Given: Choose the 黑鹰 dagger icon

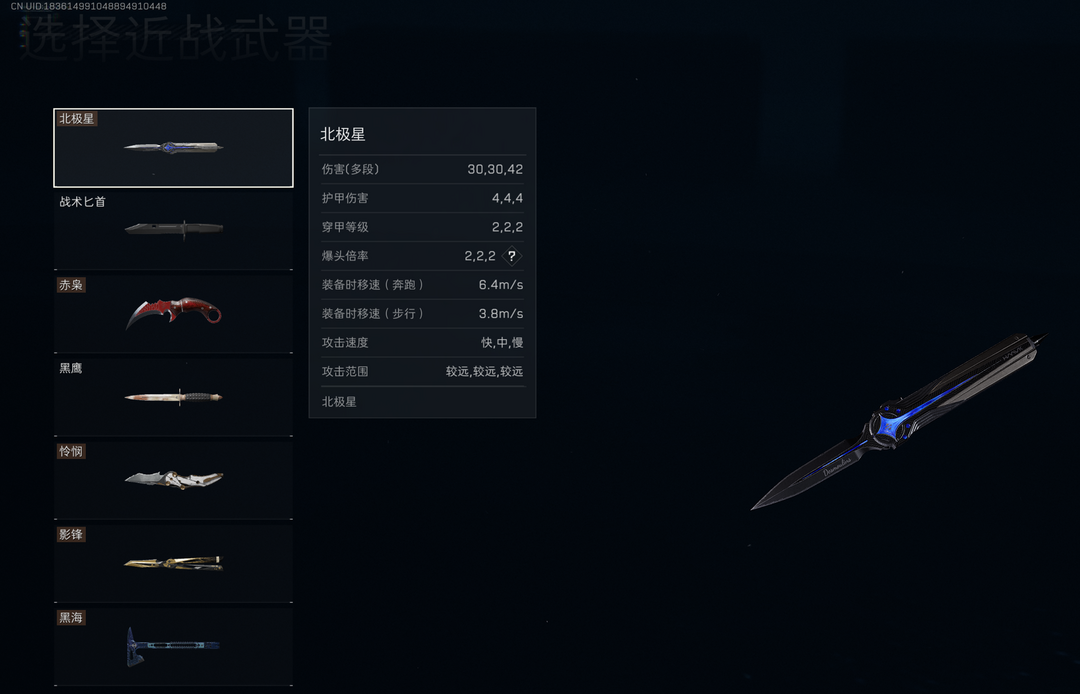Looking at the screenshot, I should (x=174, y=397).
